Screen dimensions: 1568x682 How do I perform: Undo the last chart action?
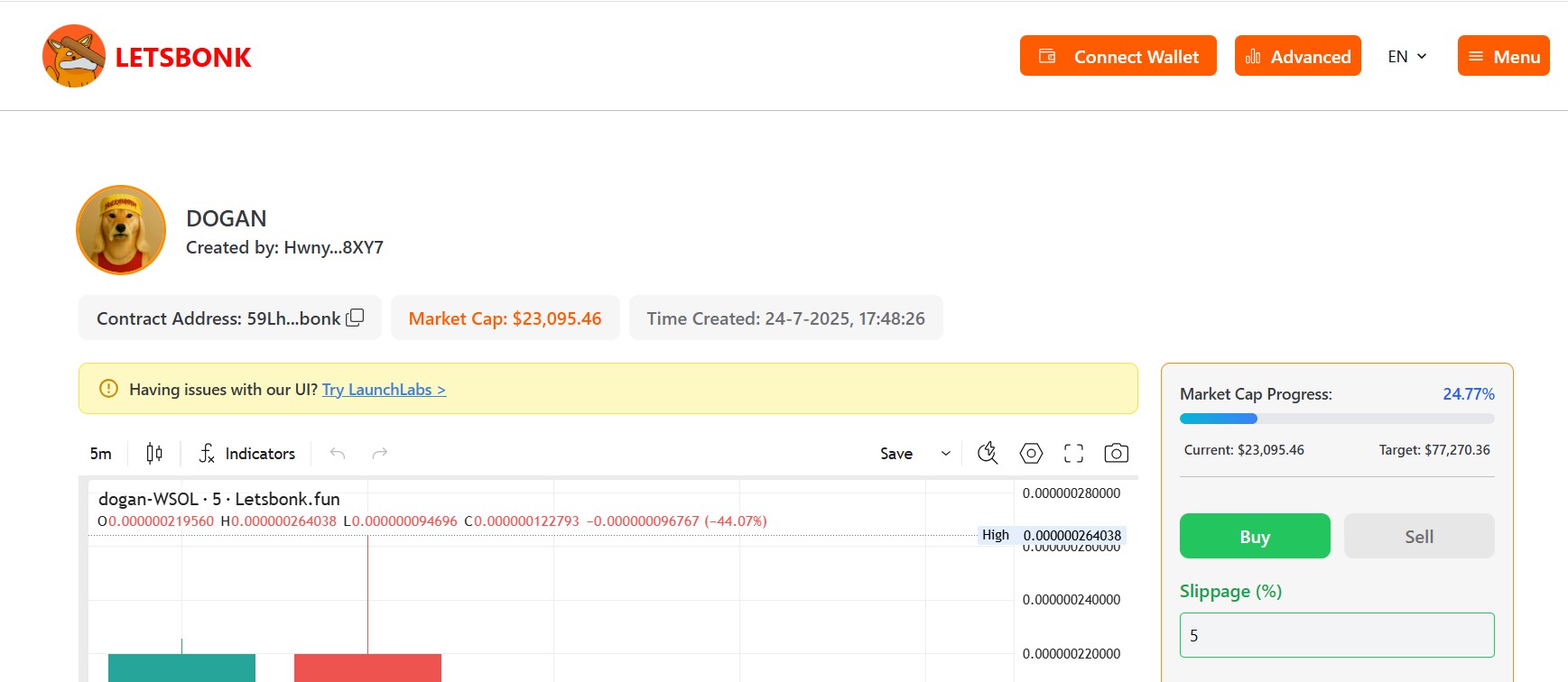click(x=338, y=453)
